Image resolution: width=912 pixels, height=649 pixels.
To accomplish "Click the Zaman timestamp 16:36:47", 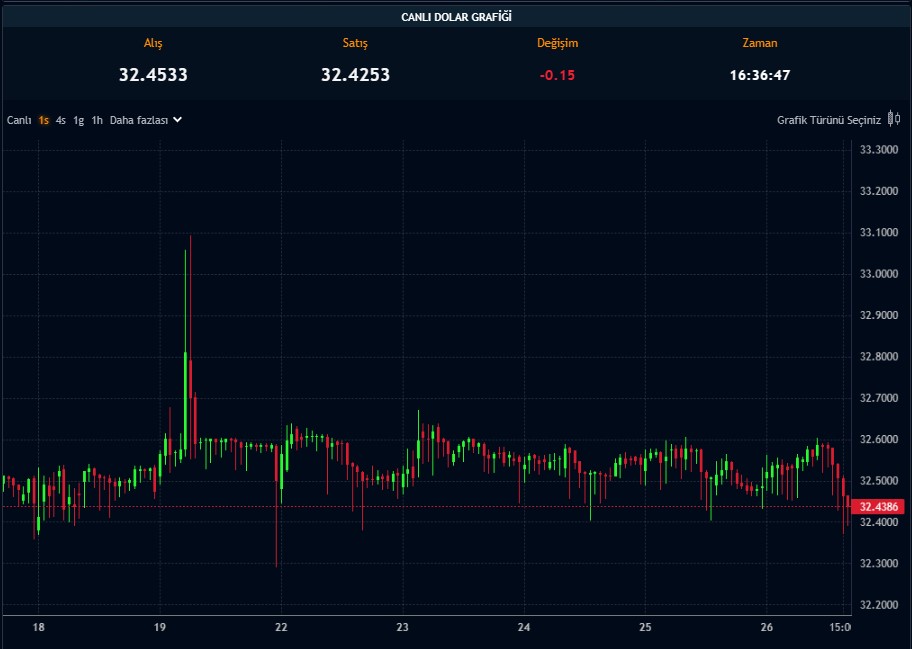I will pyautogui.click(x=759, y=75).
